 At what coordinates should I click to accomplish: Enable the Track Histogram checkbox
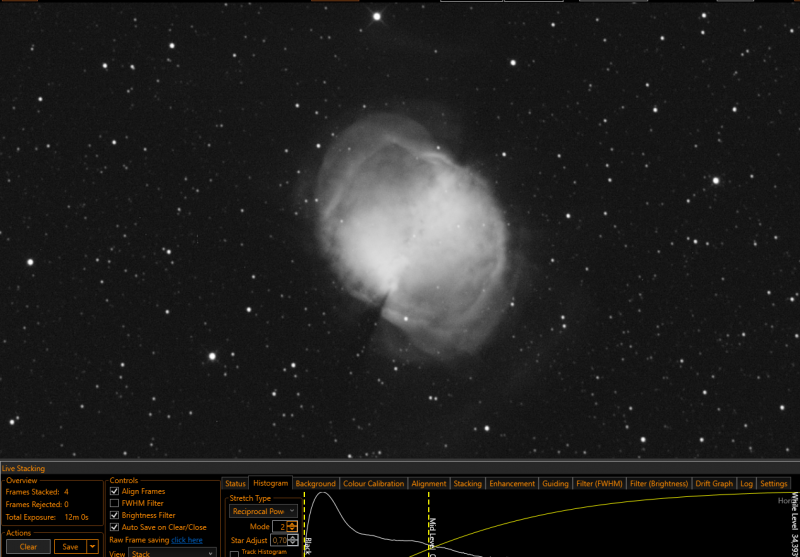[235, 554]
